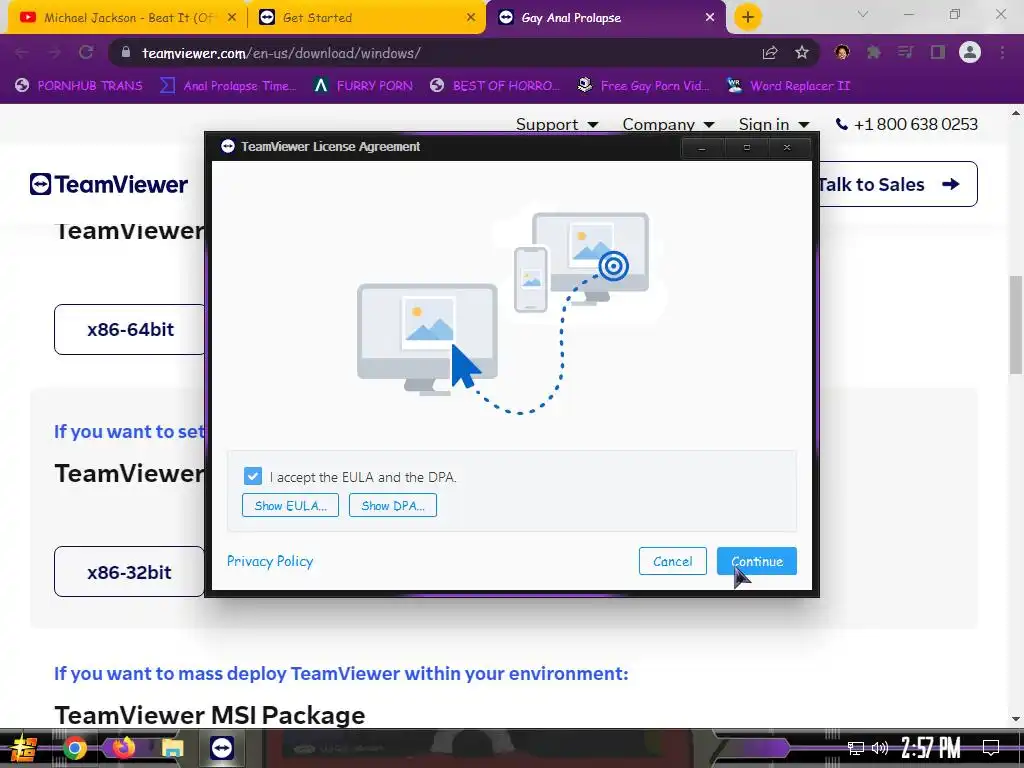Click the Show EULA button
The image size is (1024, 768).
tap(291, 505)
